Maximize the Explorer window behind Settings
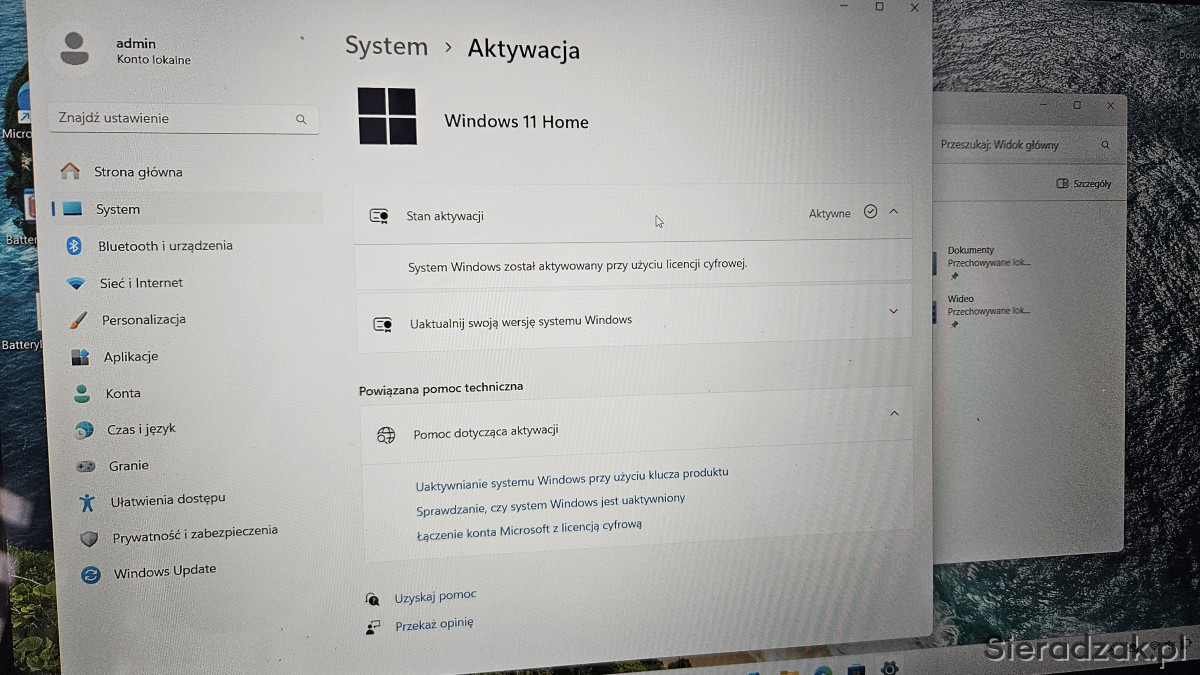The image size is (1200, 675). click(x=1077, y=105)
